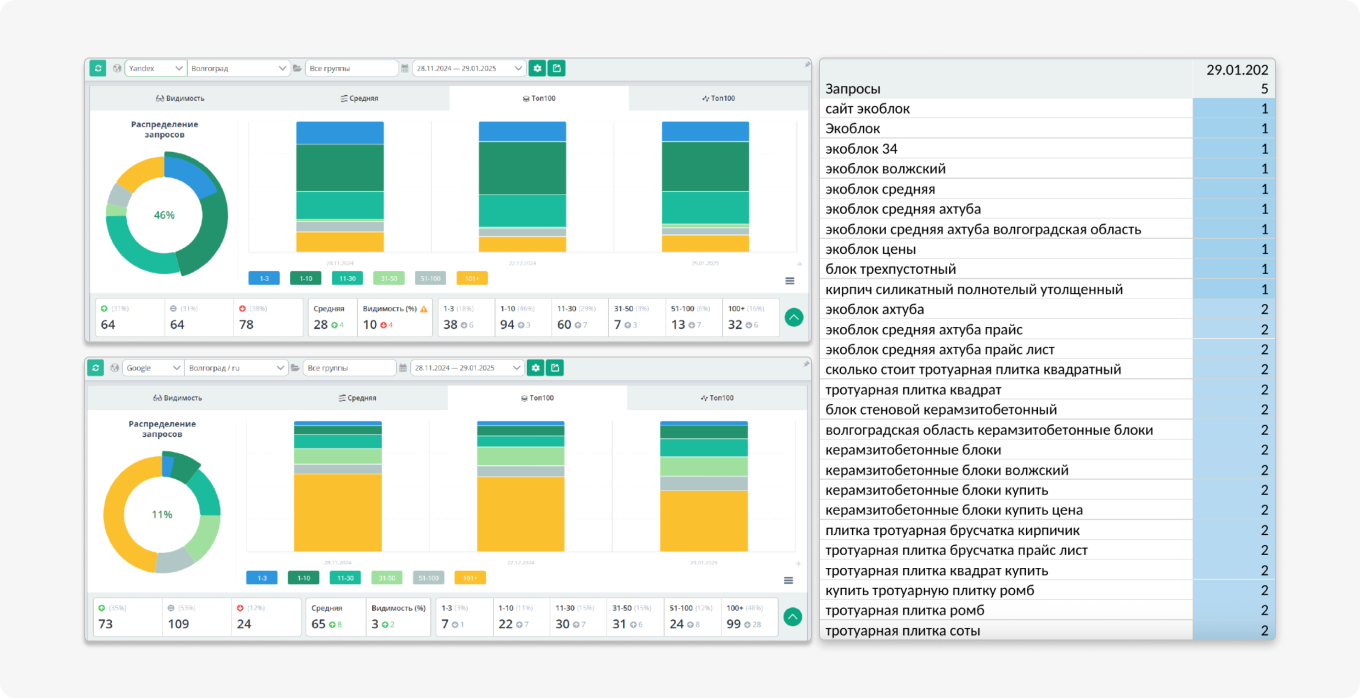This screenshot has width=1360, height=698.
Task: Click the refresh icon in the Google panel
Action: tap(96, 368)
